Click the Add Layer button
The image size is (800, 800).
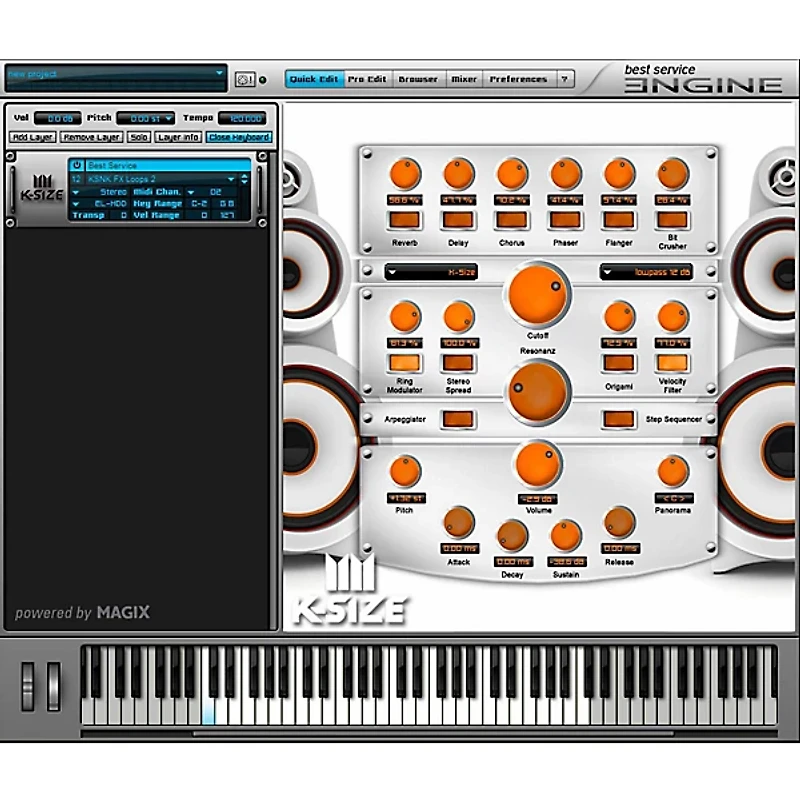(x=33, y=137)
